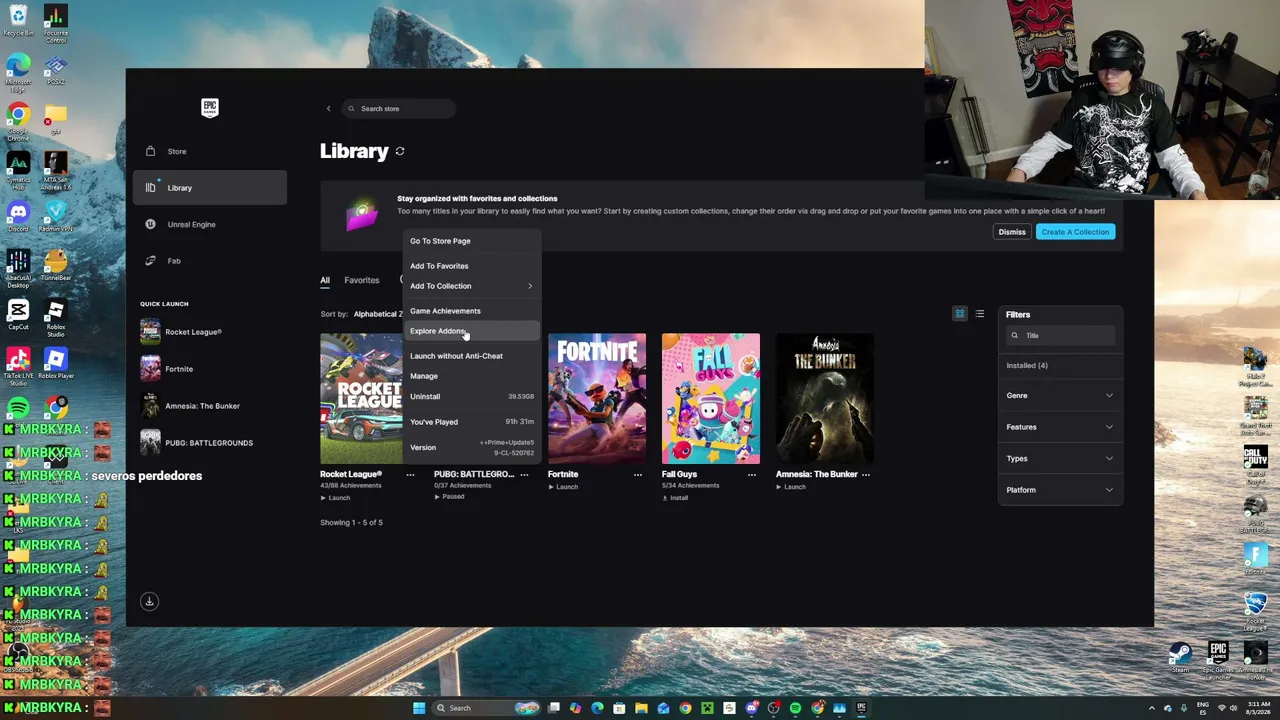1280x720 pixels.
Task: Open the three-dot menu for PUBG: BATTLEGROUNDS
Action: click(524, 474)
